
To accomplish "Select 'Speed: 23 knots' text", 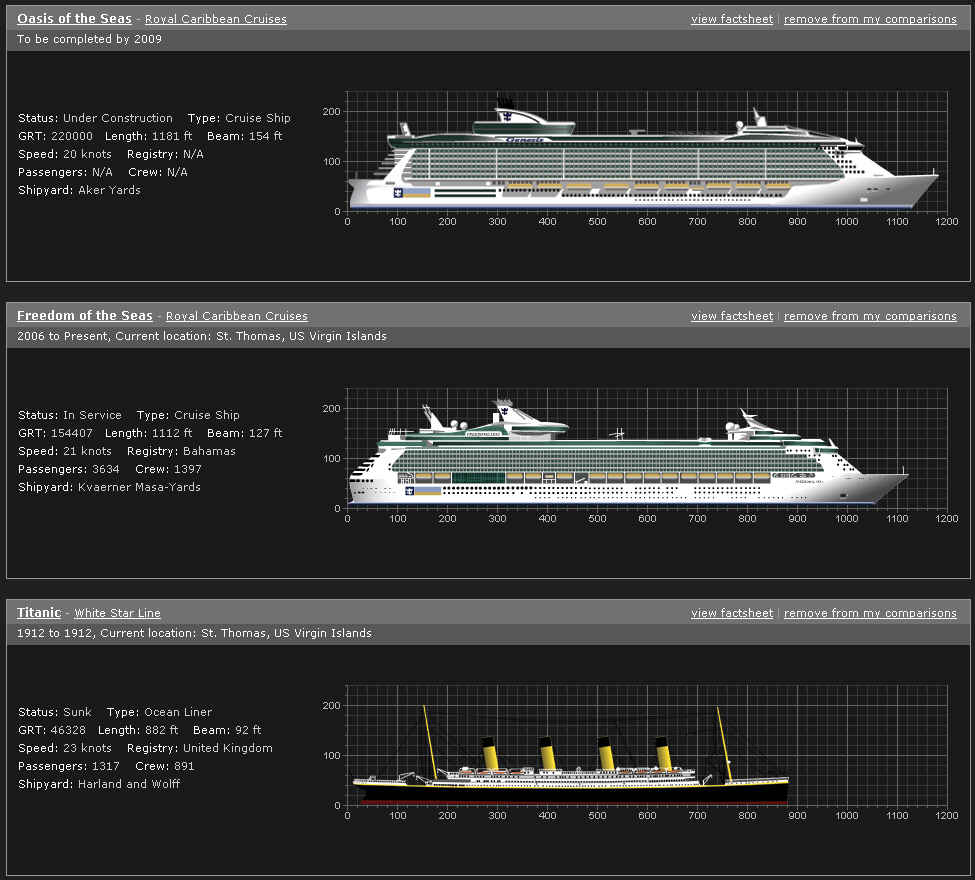I will (65, 748).
